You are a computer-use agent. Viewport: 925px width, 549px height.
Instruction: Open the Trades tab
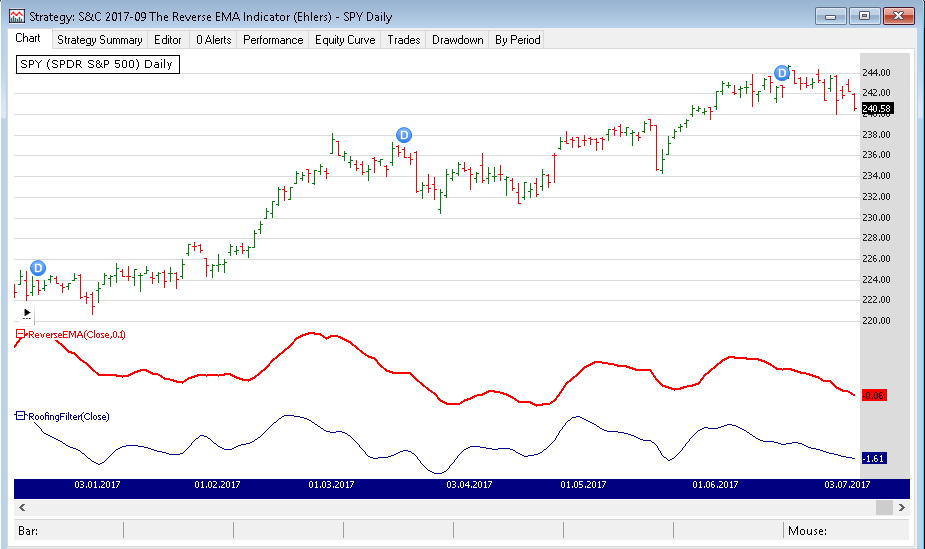(404, 40)
